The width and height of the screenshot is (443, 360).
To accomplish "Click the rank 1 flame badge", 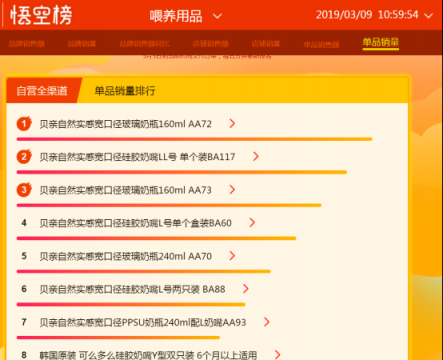I will [24, 123].
